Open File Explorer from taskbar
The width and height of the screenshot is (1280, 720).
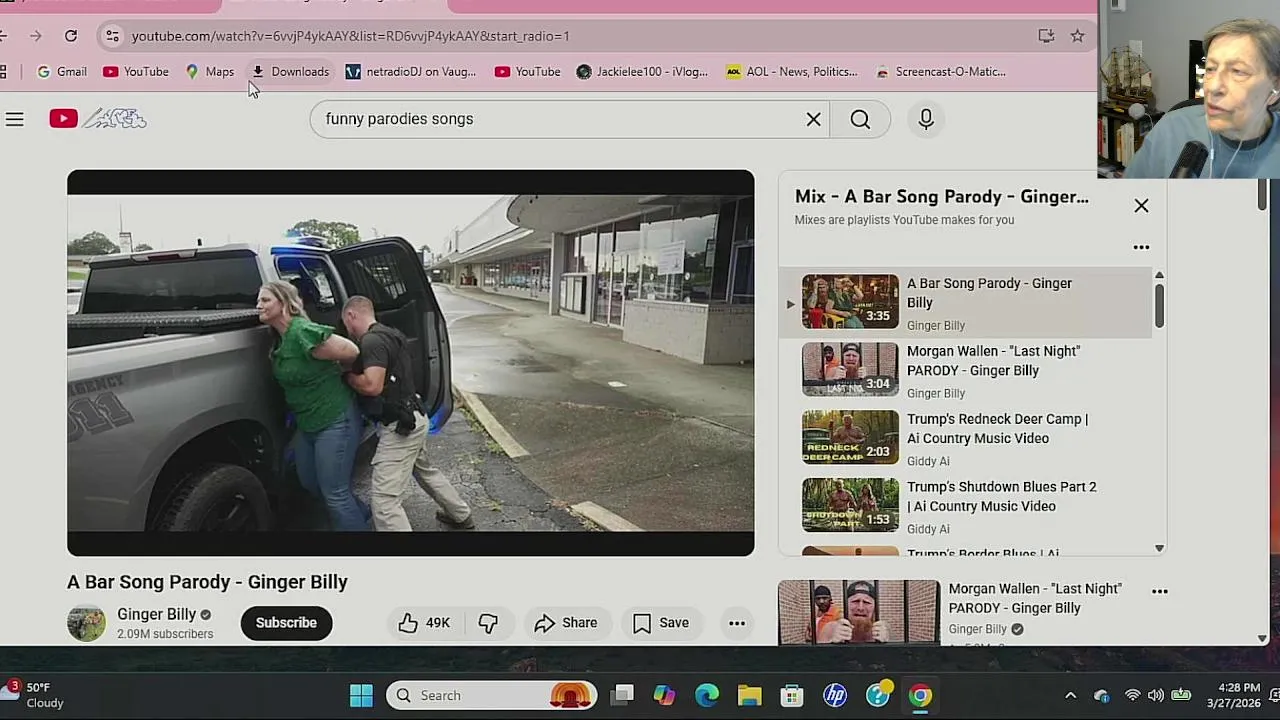(750, 695)
